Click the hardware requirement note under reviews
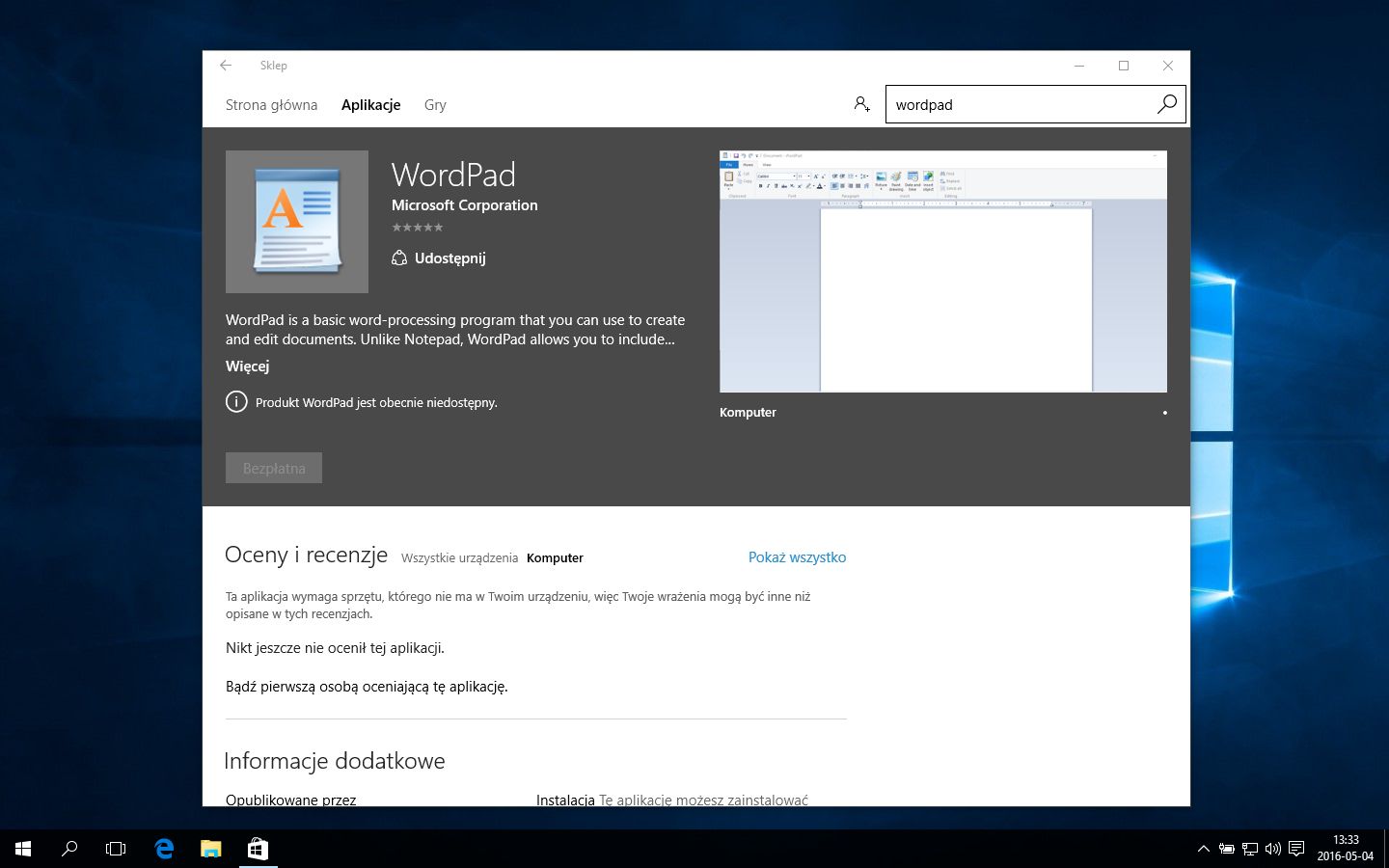This screenshot has width=1389, height=868. click(x=518, y=605)
